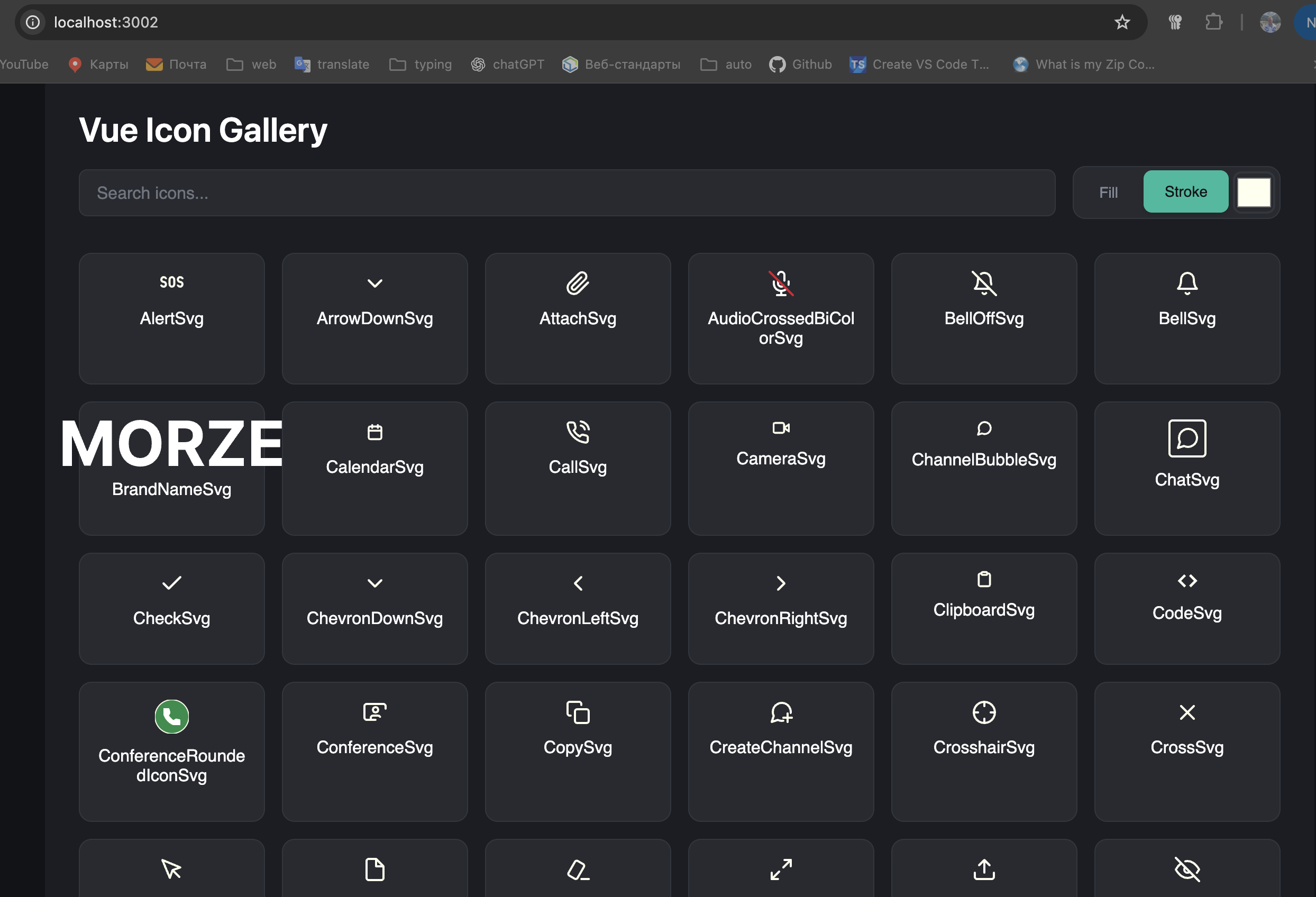Open the YouTube bookmark
Viewport: 1316px width, 897px height.
pyautogui.click(x=24, y=65)
